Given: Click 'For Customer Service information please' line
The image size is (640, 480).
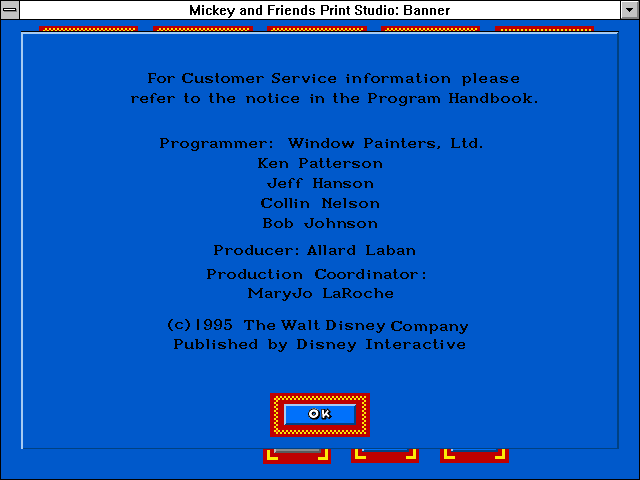Looking at the screenshot, I should coord(333,78).
